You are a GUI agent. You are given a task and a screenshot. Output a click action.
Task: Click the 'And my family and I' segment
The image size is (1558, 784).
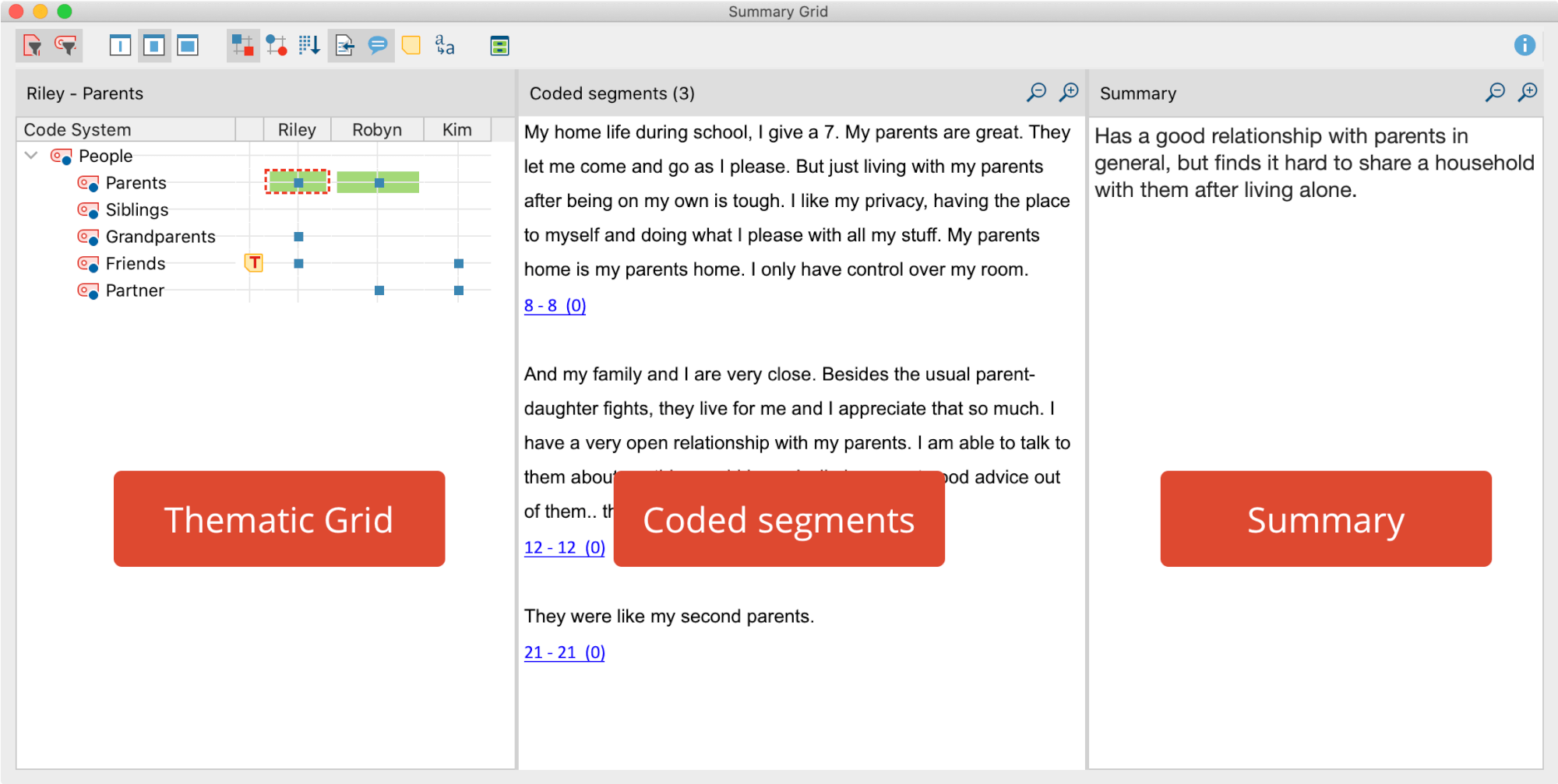point(797,443)
